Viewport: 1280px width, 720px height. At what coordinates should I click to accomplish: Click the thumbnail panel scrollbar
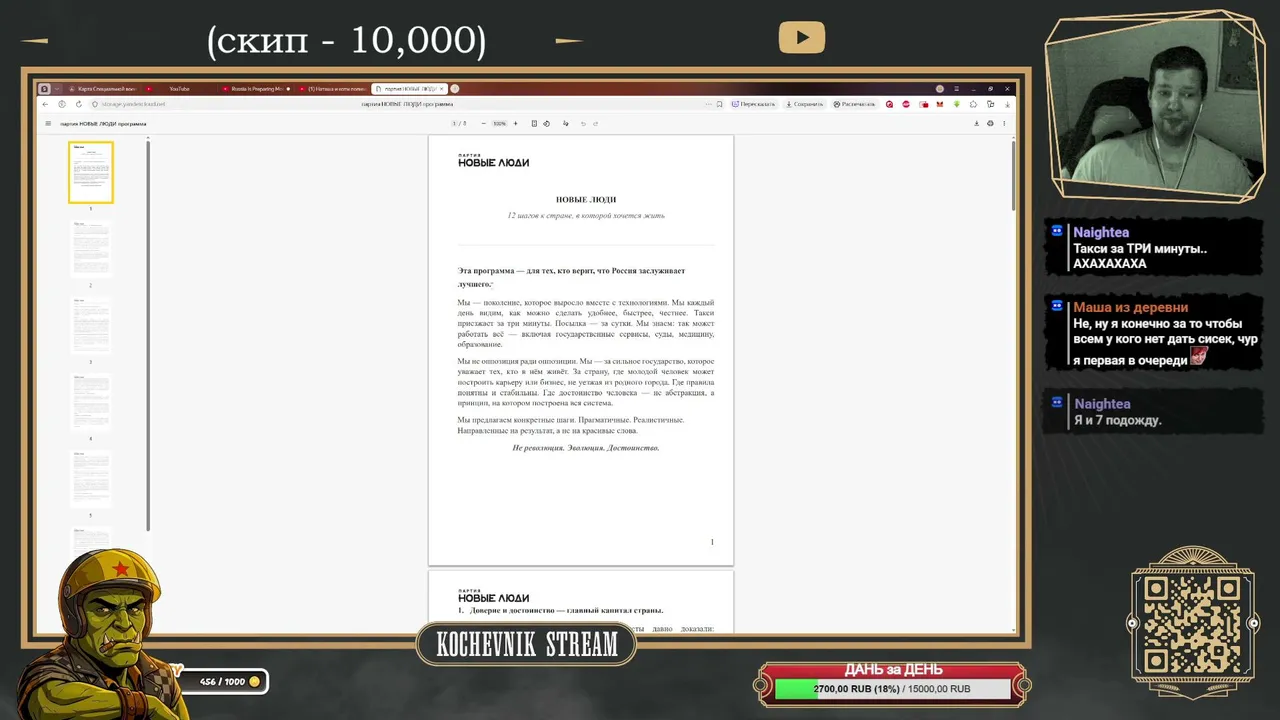tap(149, 336)
